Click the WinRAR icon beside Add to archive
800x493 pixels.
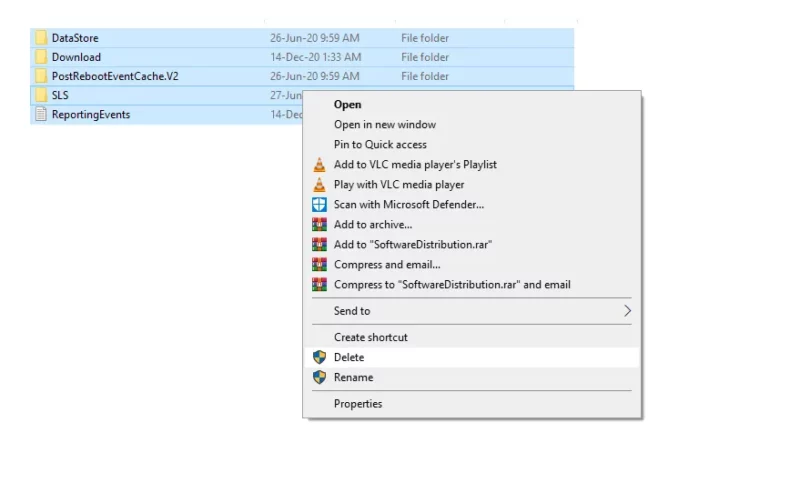pos(319,225)
